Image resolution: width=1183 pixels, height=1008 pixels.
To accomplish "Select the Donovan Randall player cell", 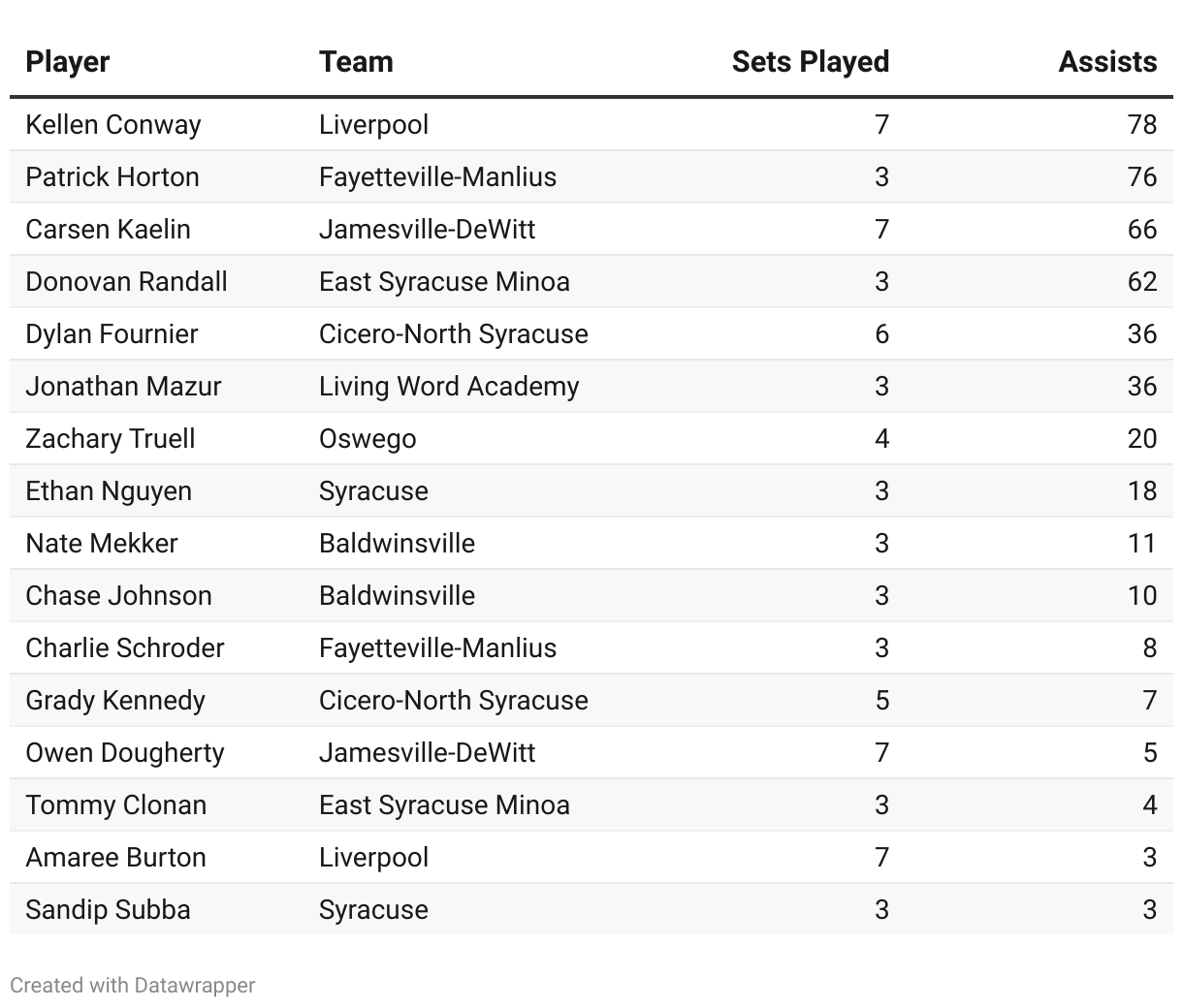I will click(x=126, y=282).
